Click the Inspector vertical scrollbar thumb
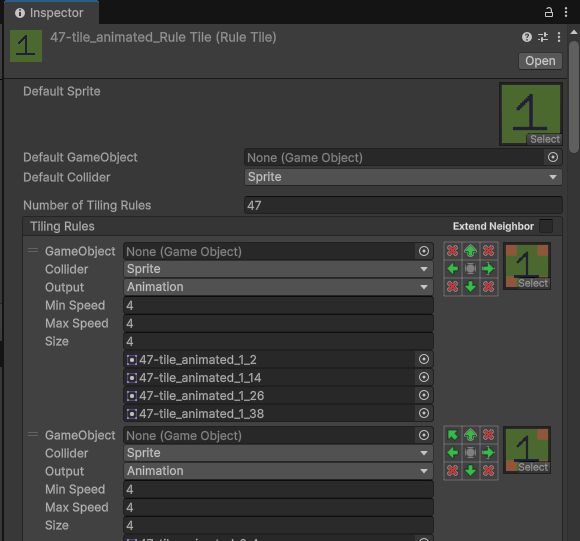This screenshot has width=580, height=541. click(574, 97)
